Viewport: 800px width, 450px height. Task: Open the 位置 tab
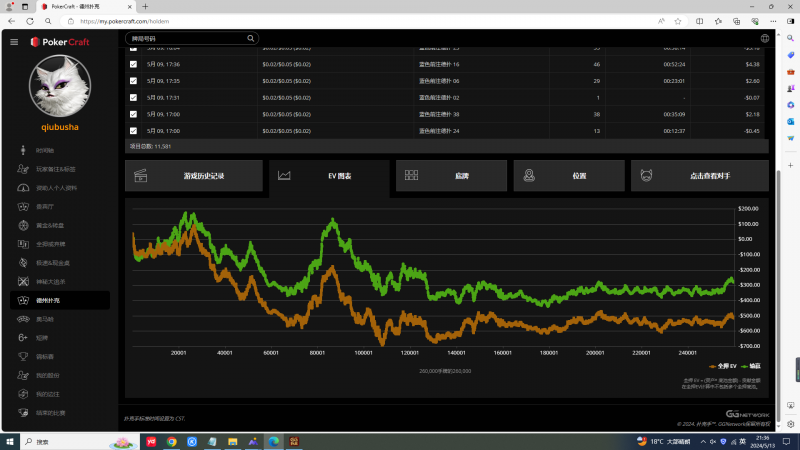tap(568, 176)
